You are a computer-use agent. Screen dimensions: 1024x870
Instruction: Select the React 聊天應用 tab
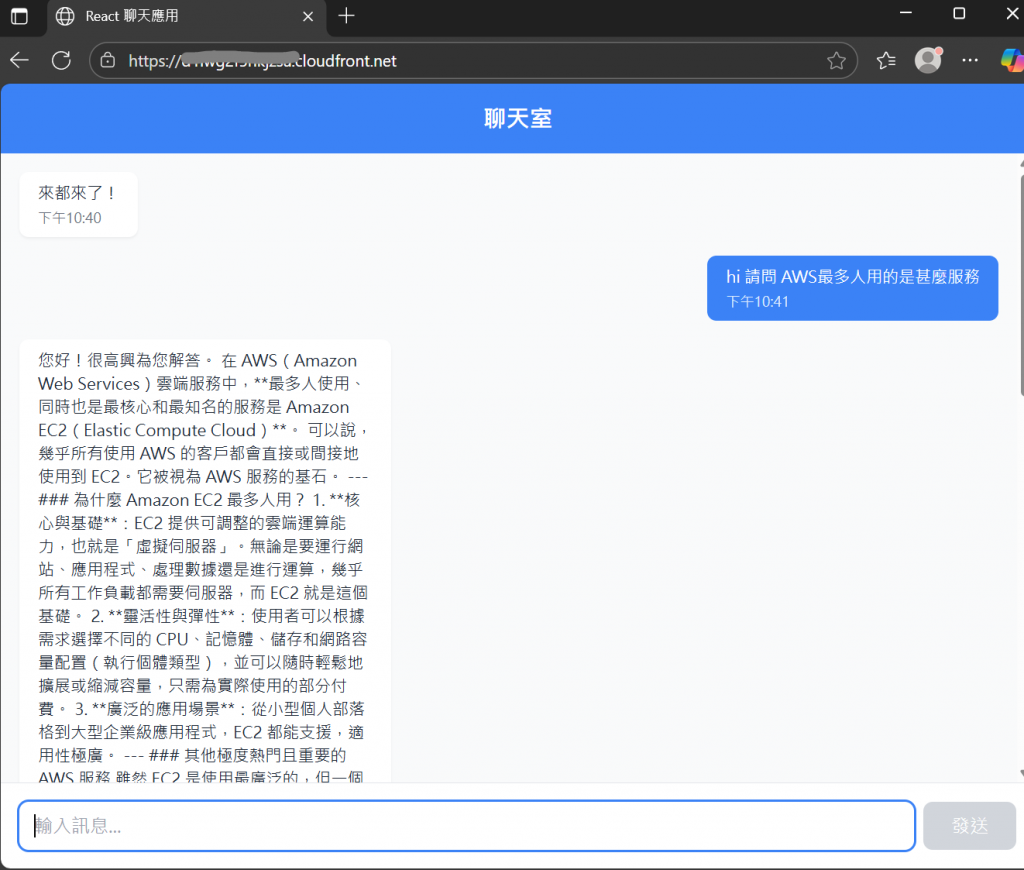click(x=185, y=16)
